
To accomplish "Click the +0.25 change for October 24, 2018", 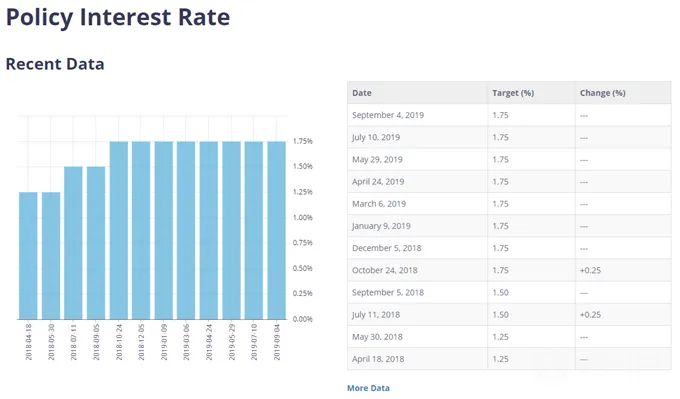I will 590,270.
